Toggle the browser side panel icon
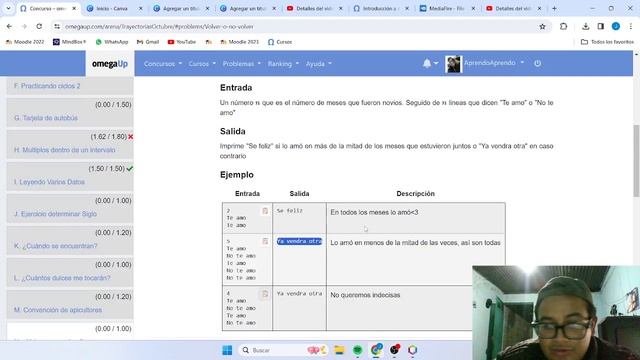The width and height of the screenshot is (640, 360). click(x=600, y=27)
